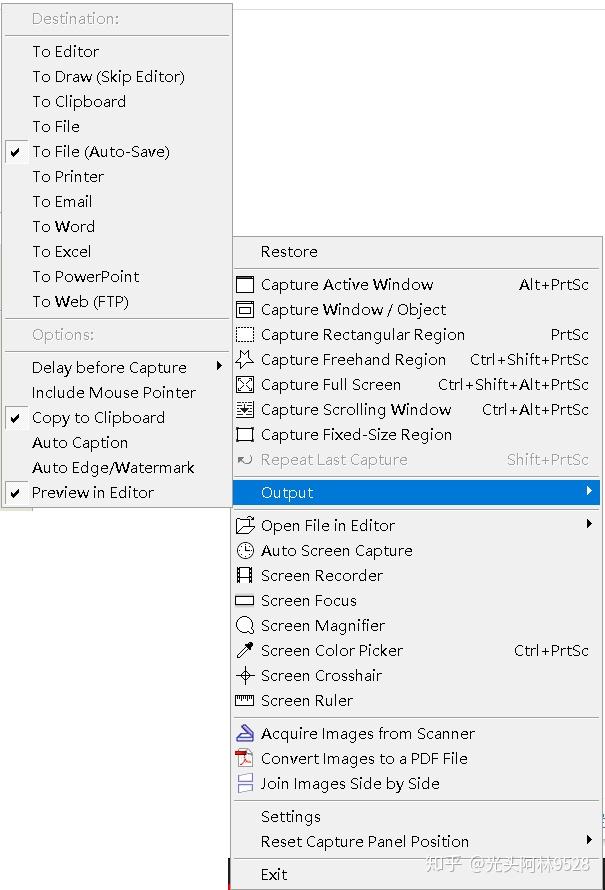This screenshot has height=890, width=605.
Task: Turn off Preview in Editor
Action: pyautogui.click(x=92, y=493)
